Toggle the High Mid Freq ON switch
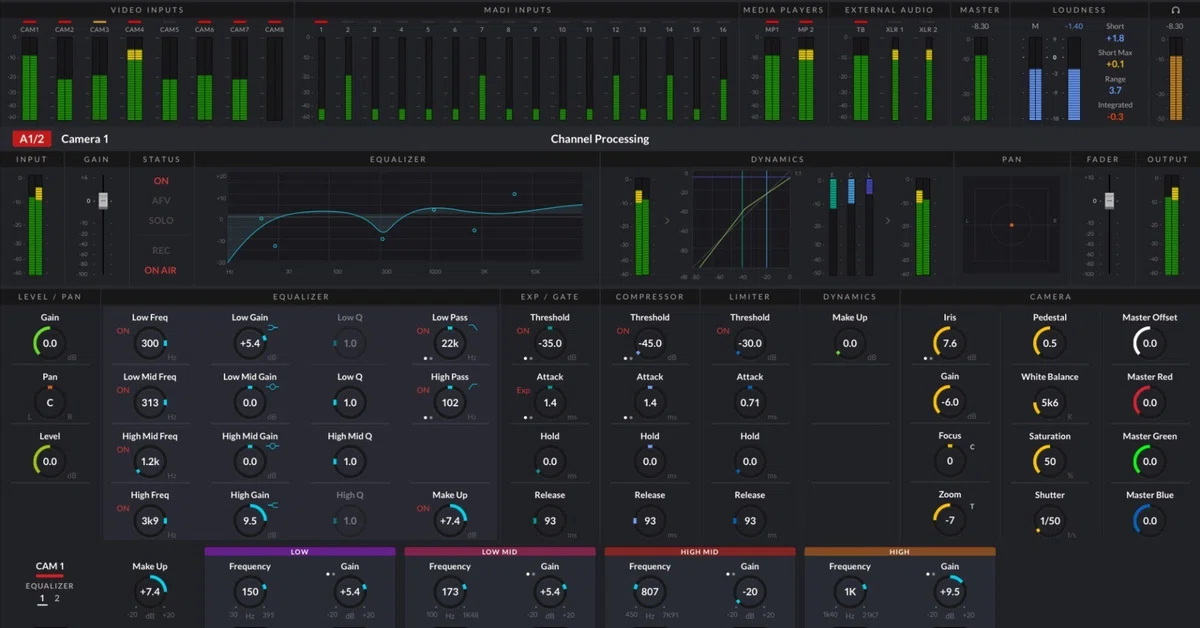 coord(123,449)
